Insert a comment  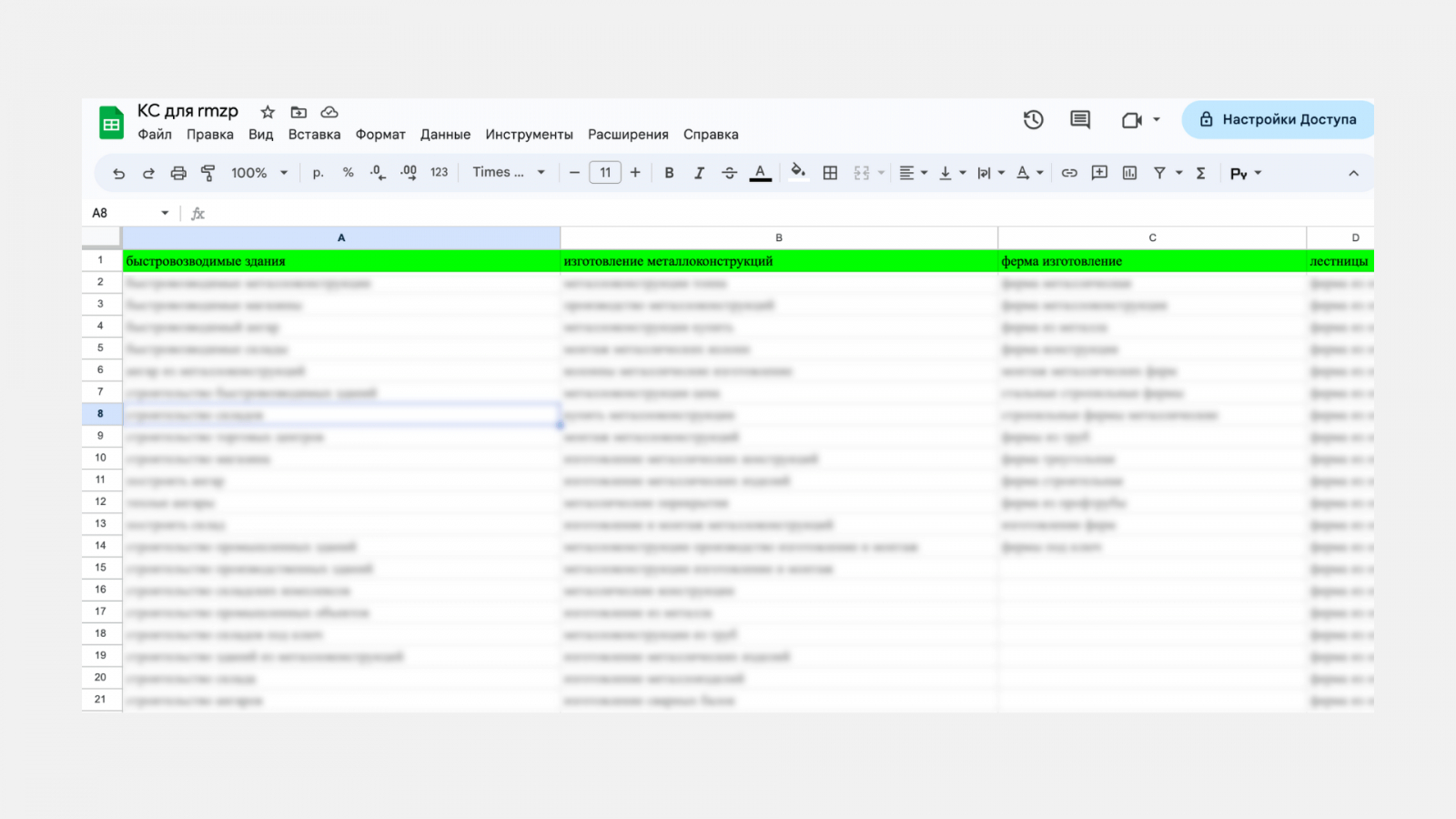click(x=1099, y=173)
